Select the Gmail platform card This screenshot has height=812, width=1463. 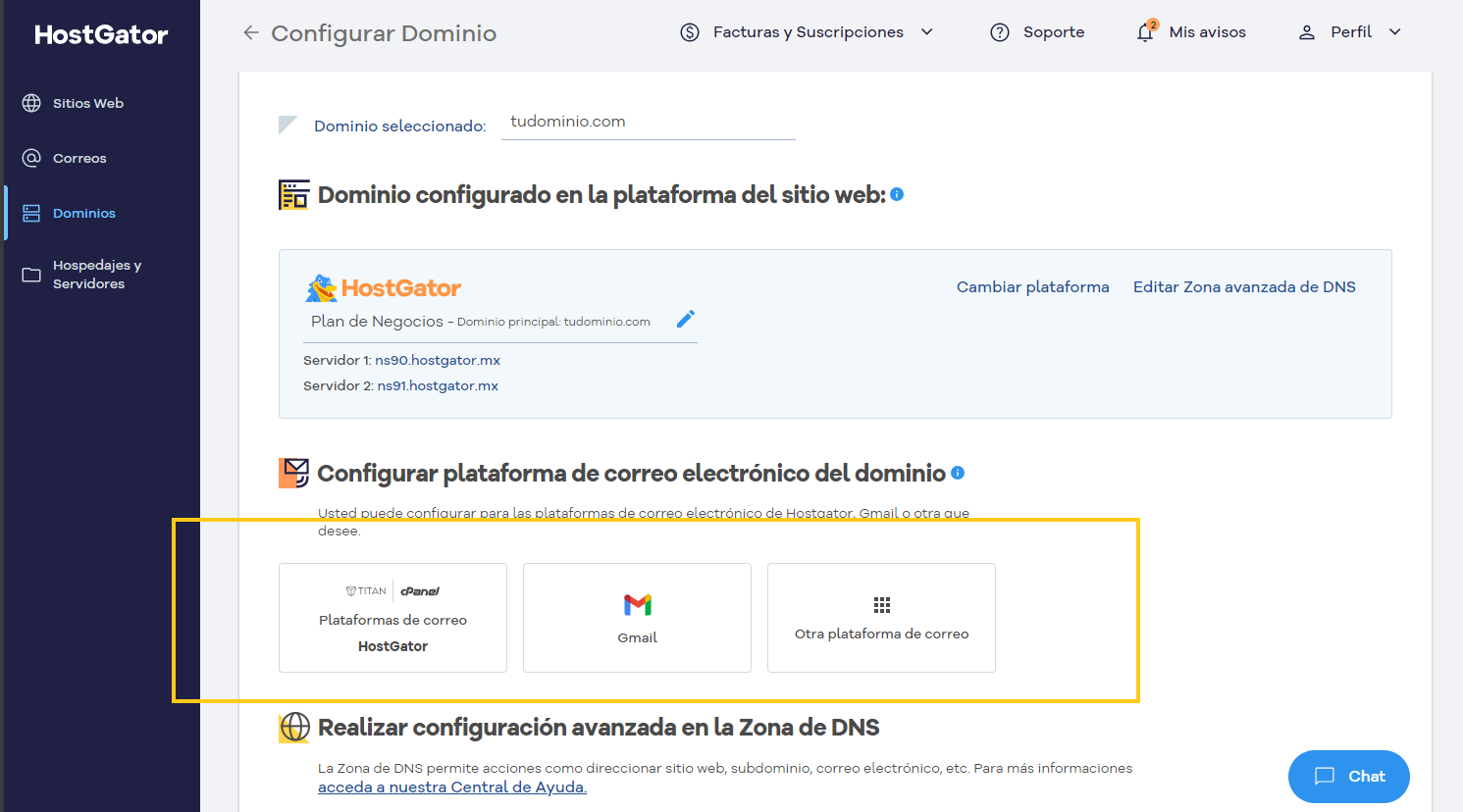pyautogui.click(x=637, y=618)
